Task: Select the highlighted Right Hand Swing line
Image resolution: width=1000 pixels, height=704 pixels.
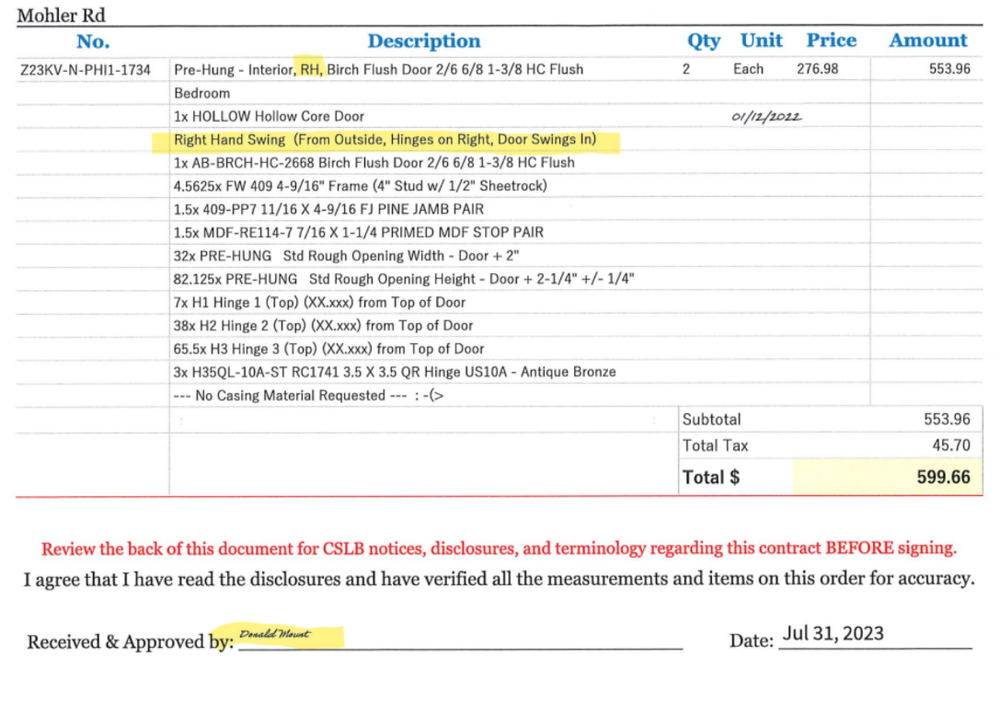Action: 396,140
